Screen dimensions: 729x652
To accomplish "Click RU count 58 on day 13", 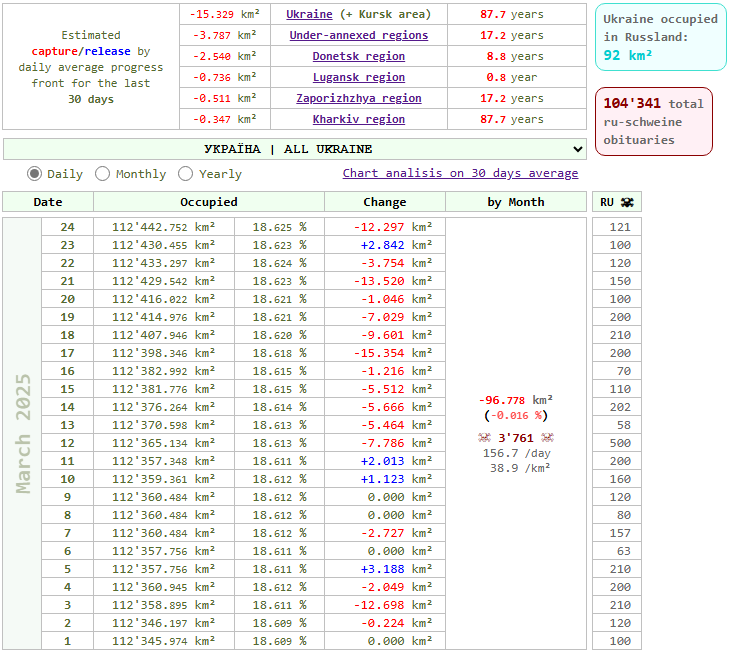I will coord(624,425).
